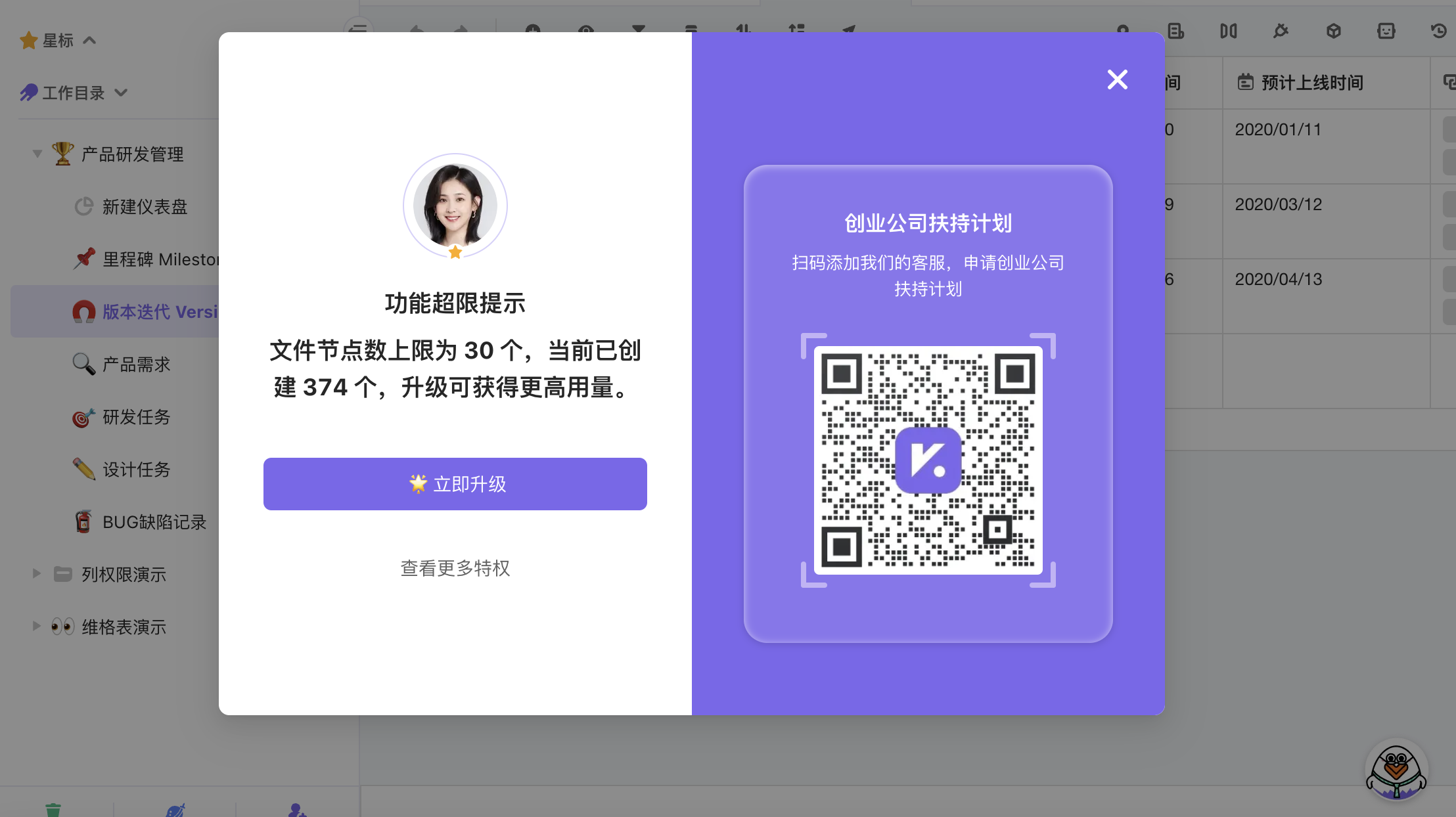Open the BUG缺陷记录 sheet
Image resolution: width=1456 pixels, height=817 pixels.
[x=154, y=522]
